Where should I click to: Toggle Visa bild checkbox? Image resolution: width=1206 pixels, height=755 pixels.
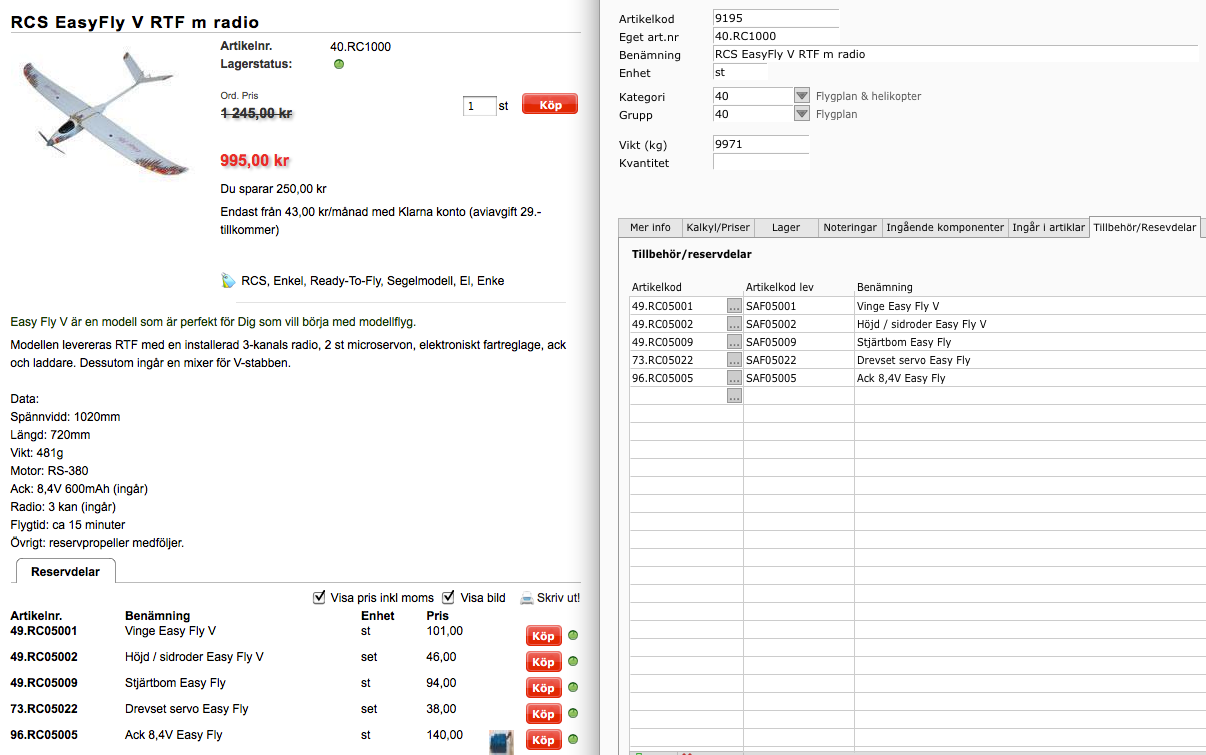pyautogui.click(x=448, y=597)
